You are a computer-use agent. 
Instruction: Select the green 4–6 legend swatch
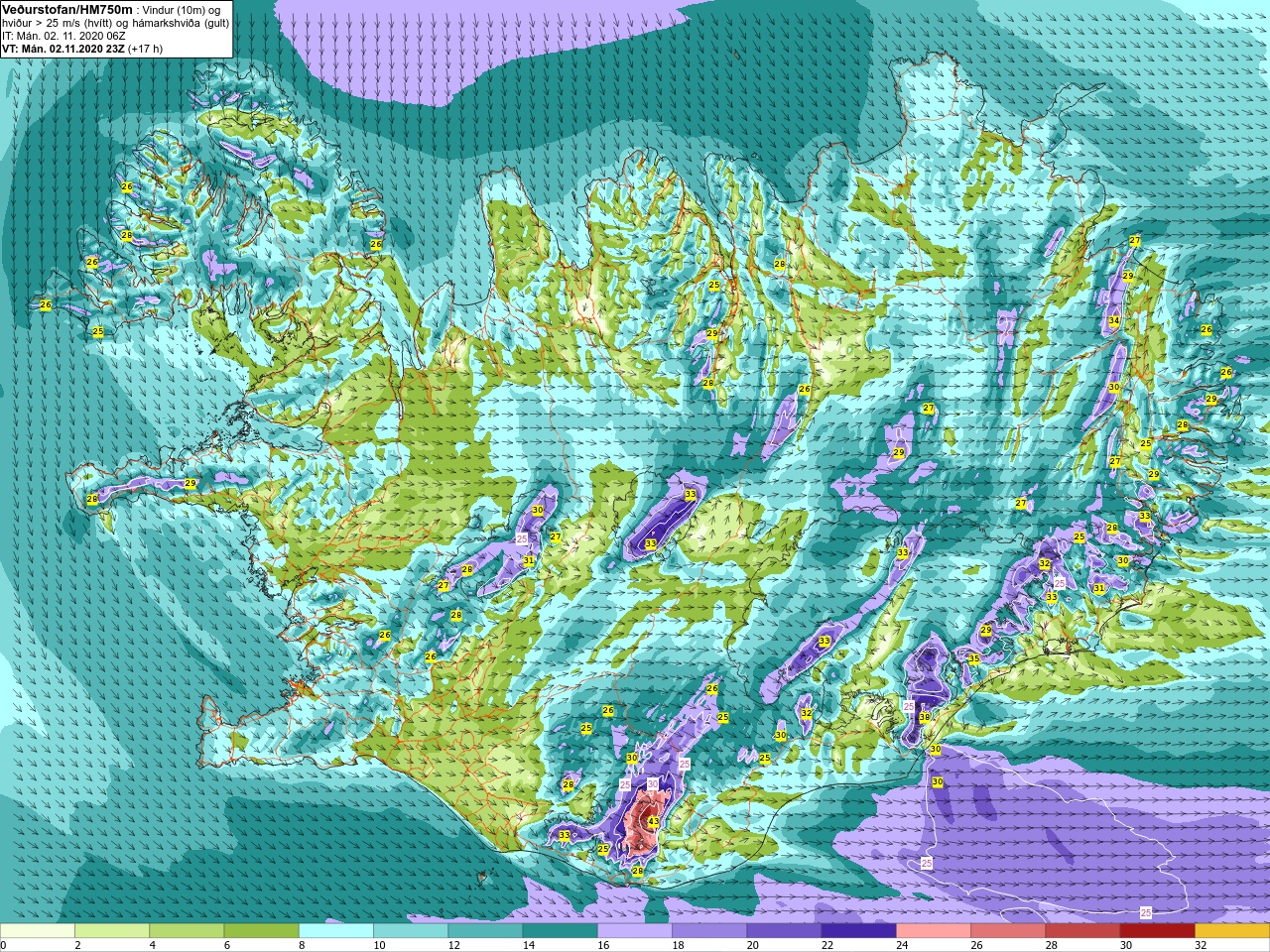click(x=187, y=931)
